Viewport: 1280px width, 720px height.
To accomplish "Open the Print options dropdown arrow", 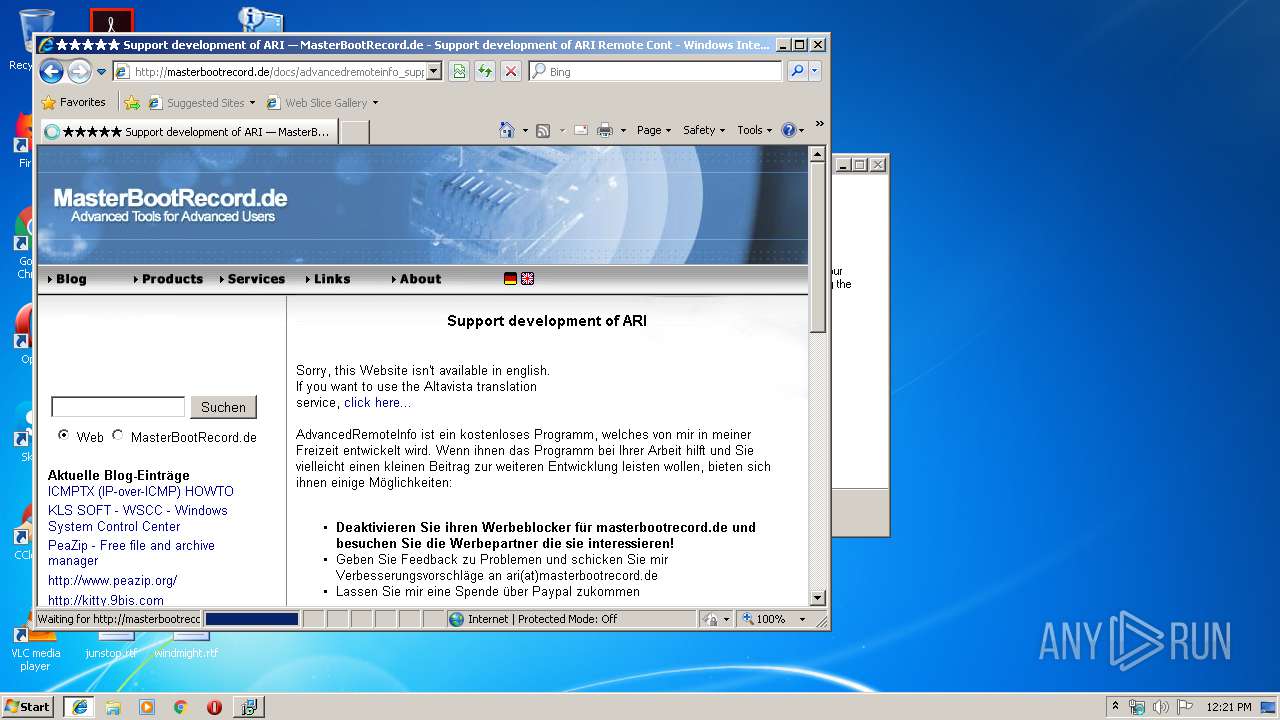I will [623, 130].
